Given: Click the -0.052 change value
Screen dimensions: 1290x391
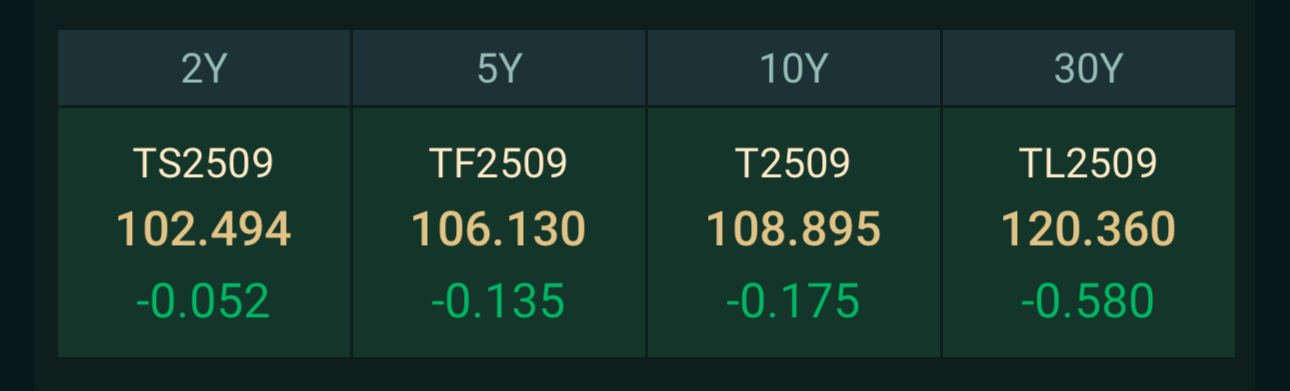Looking at the screenshot, I should [204, 301].
